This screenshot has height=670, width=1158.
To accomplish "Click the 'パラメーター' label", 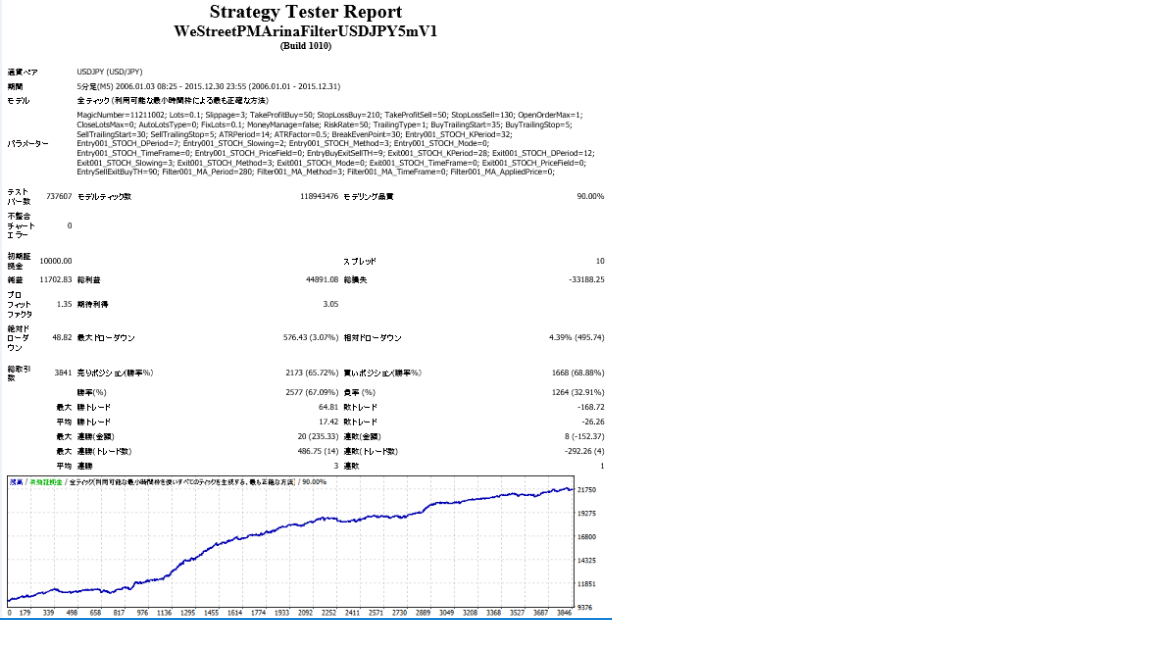I will pos(28,144).
